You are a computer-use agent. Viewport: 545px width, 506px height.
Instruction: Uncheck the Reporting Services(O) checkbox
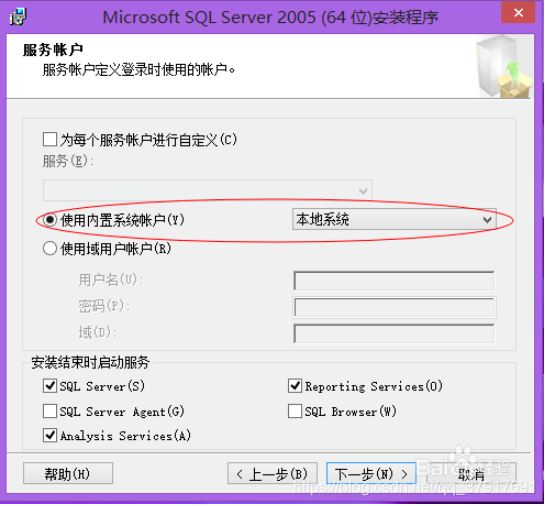click(295, 386)
